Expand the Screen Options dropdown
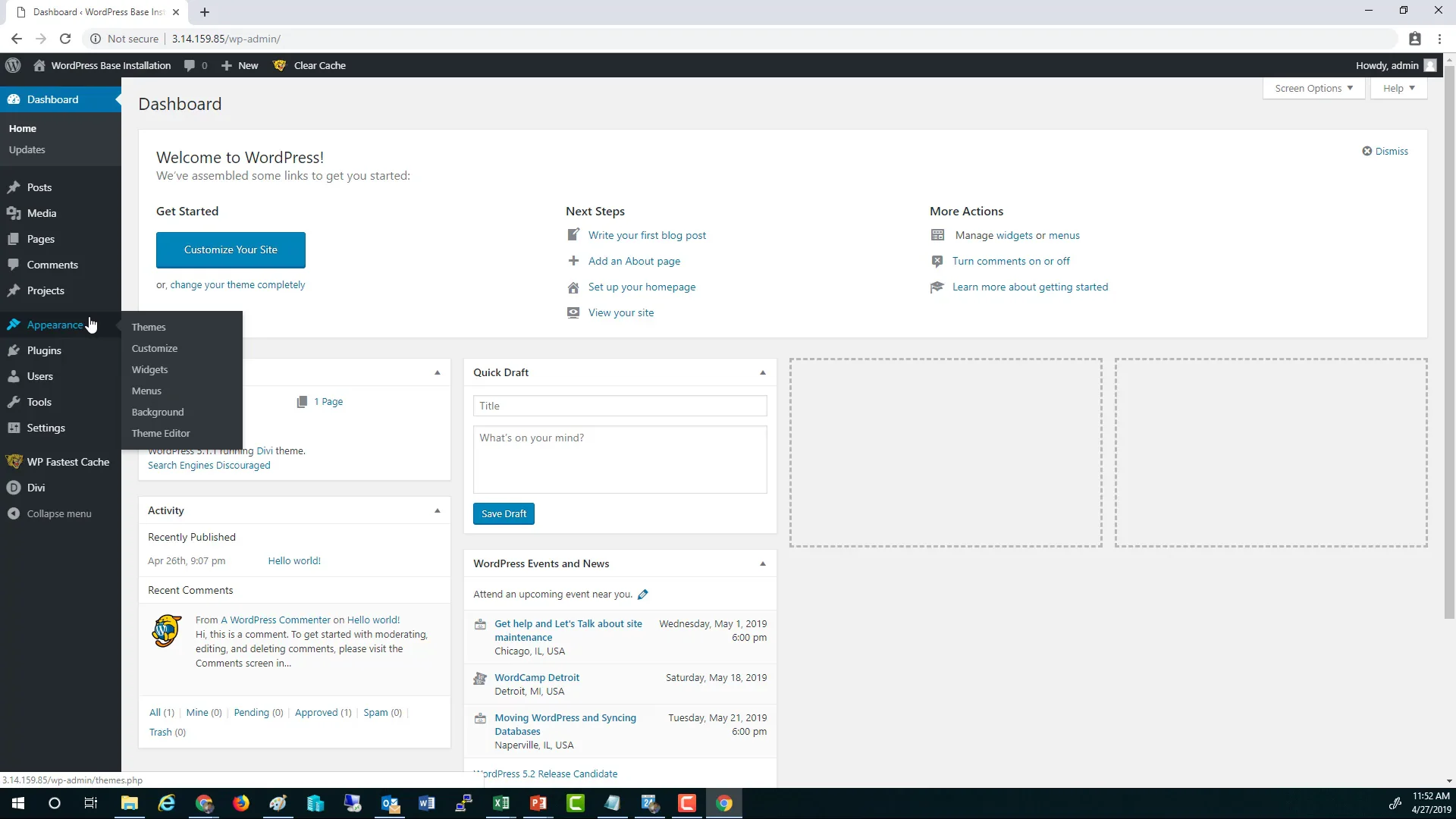The width and height of the screenshot is (1456, 819). click(x=1314, y=89)
